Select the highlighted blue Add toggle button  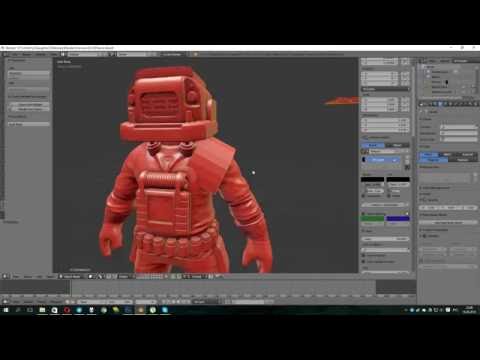pos(372,145)
